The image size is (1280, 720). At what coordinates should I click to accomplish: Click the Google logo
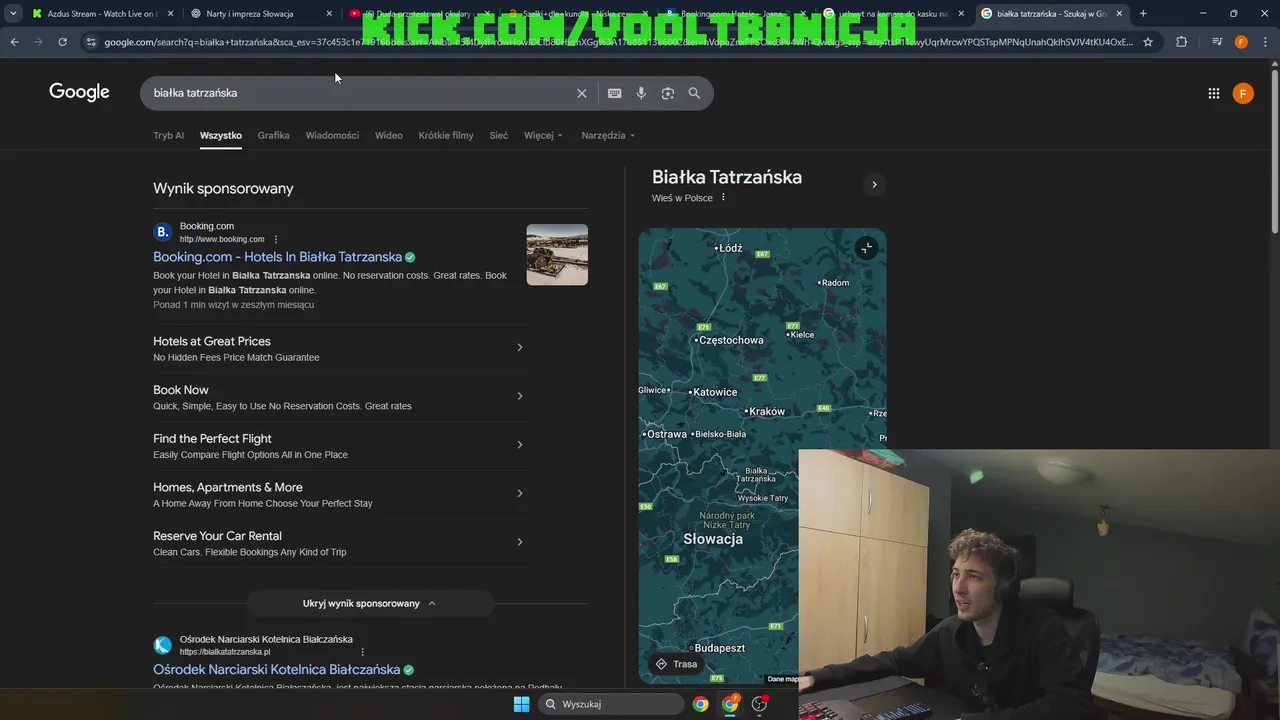(x=79, y=92)
